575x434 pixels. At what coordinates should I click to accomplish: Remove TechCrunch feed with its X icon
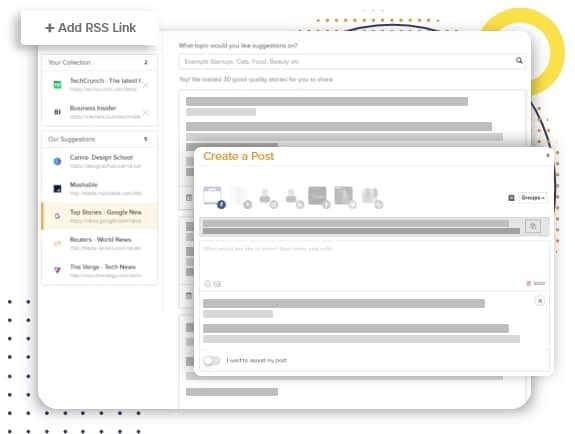(146, 85)
